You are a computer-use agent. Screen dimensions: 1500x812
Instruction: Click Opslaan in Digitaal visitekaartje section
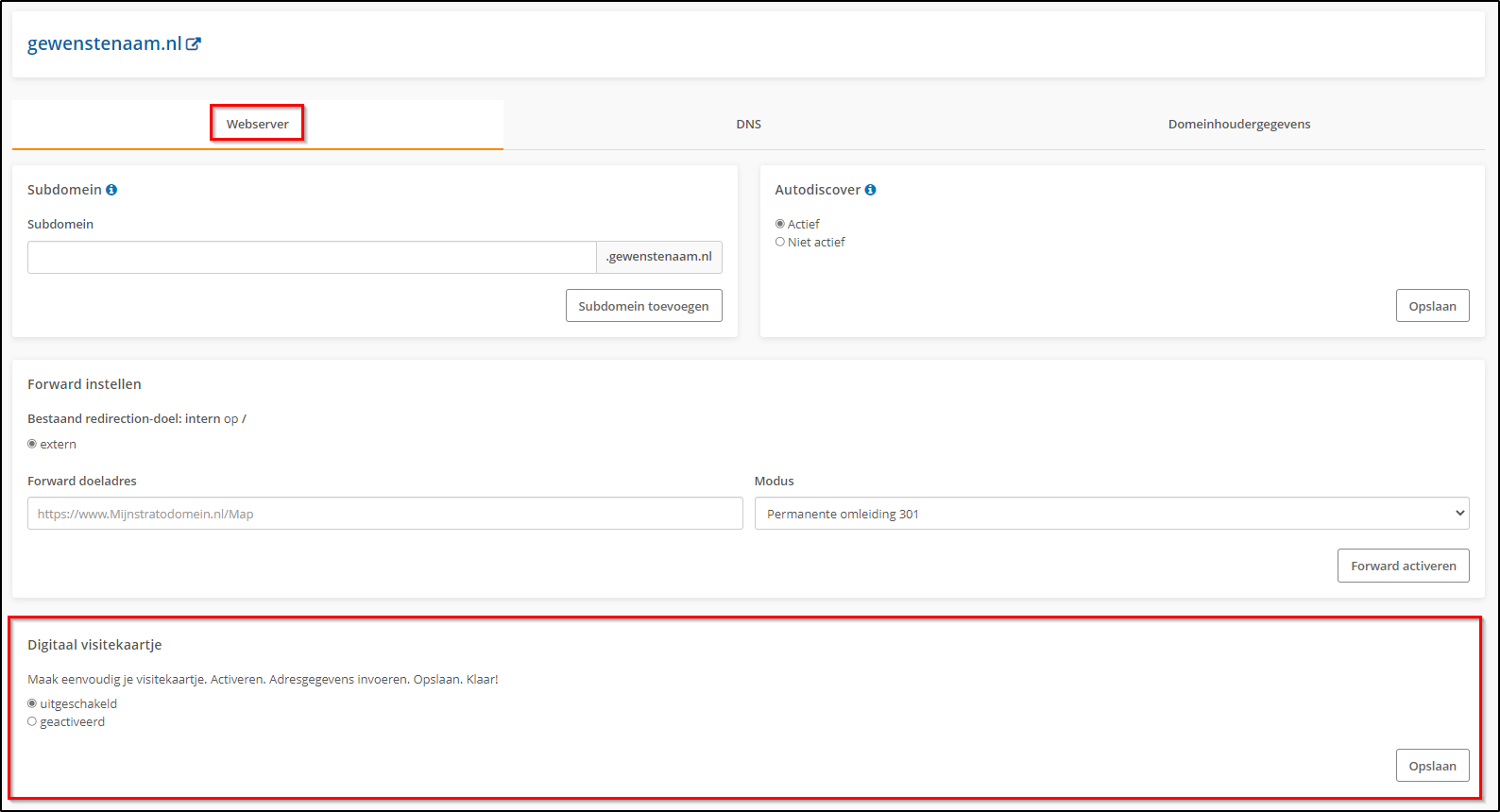point(1432,766)
